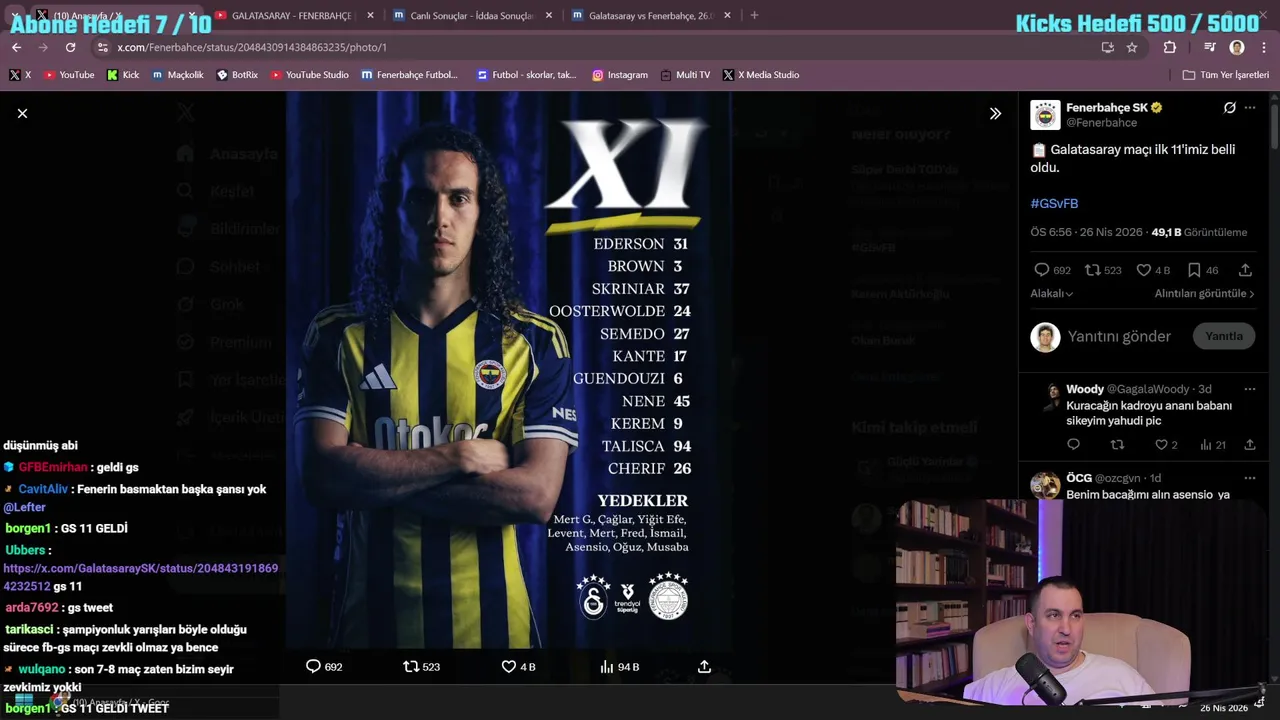Open the media control icon in toolbar
Image resolution: width=1280 pixels, height=720 pixels.
[x=1209, y=47]
